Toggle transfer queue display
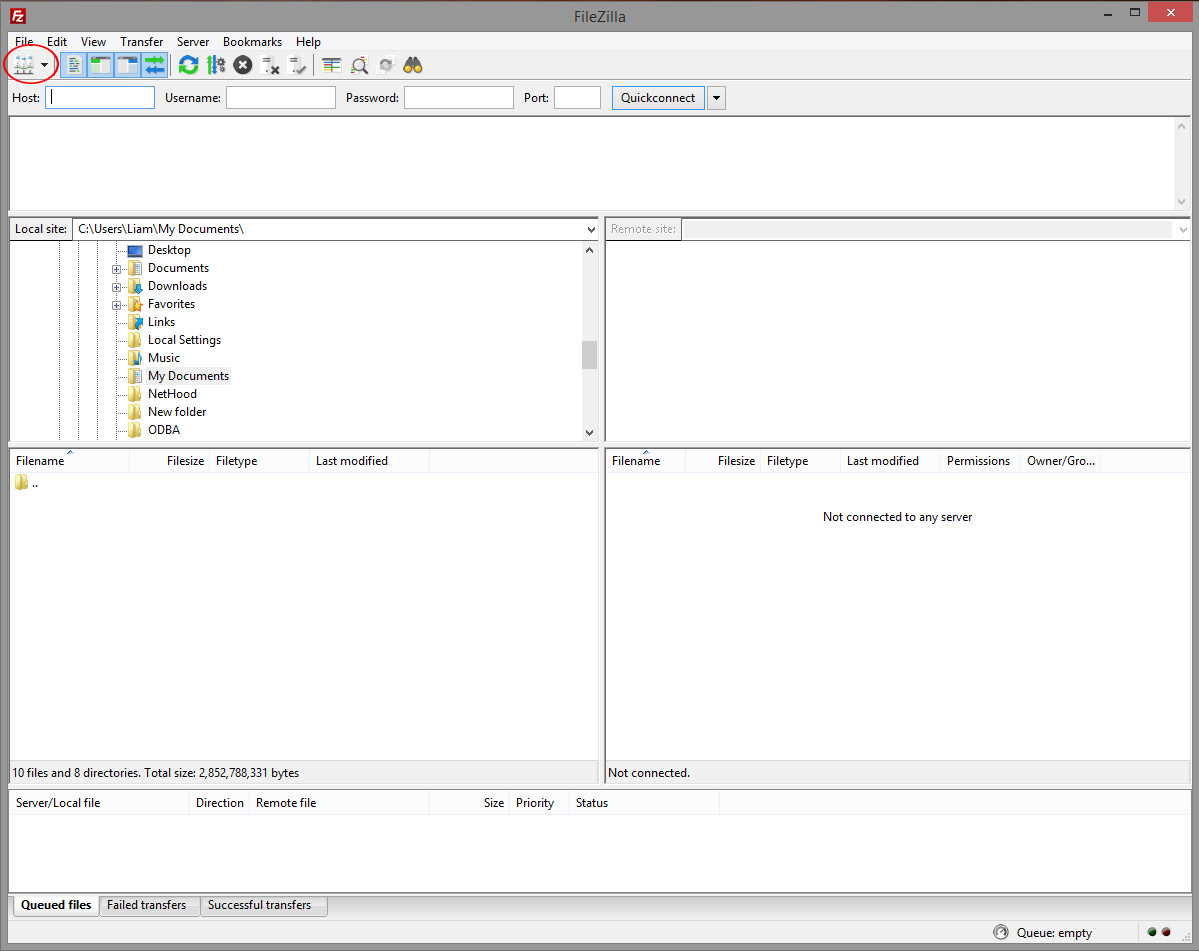The width and height of the screenshot is (1199, 951). point(155,66)
